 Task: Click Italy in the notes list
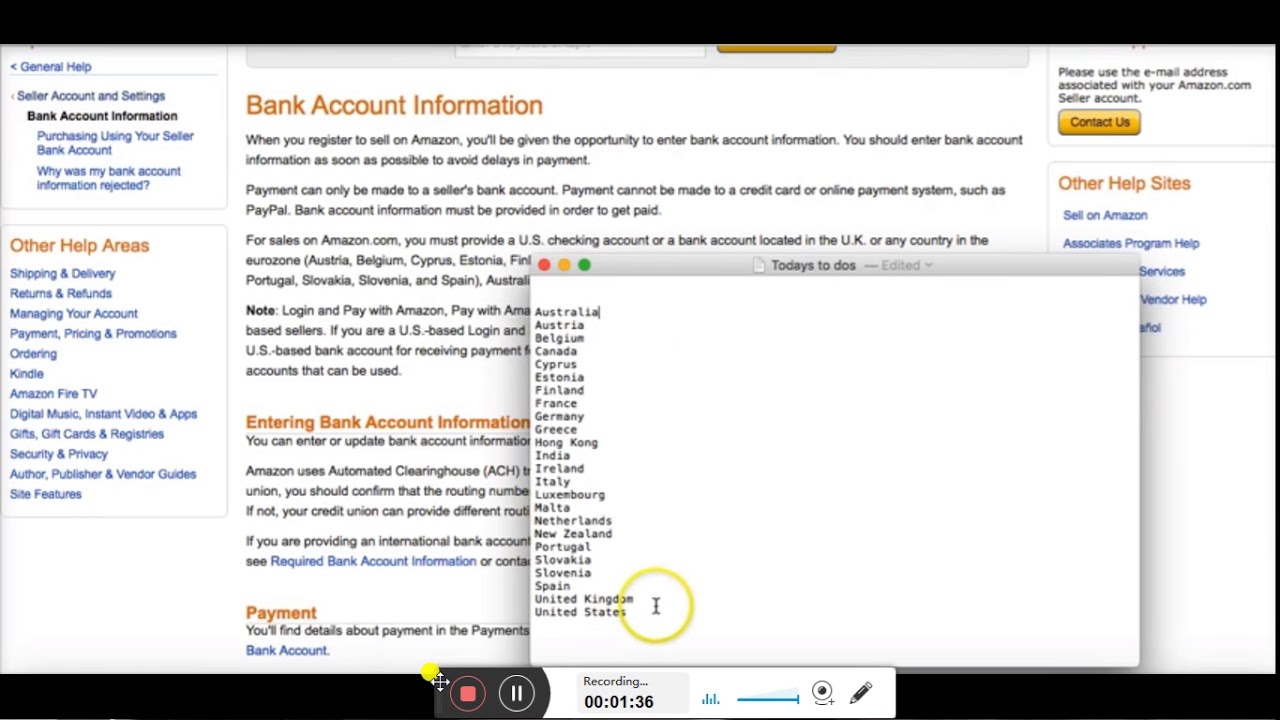[x=552, y=481]
